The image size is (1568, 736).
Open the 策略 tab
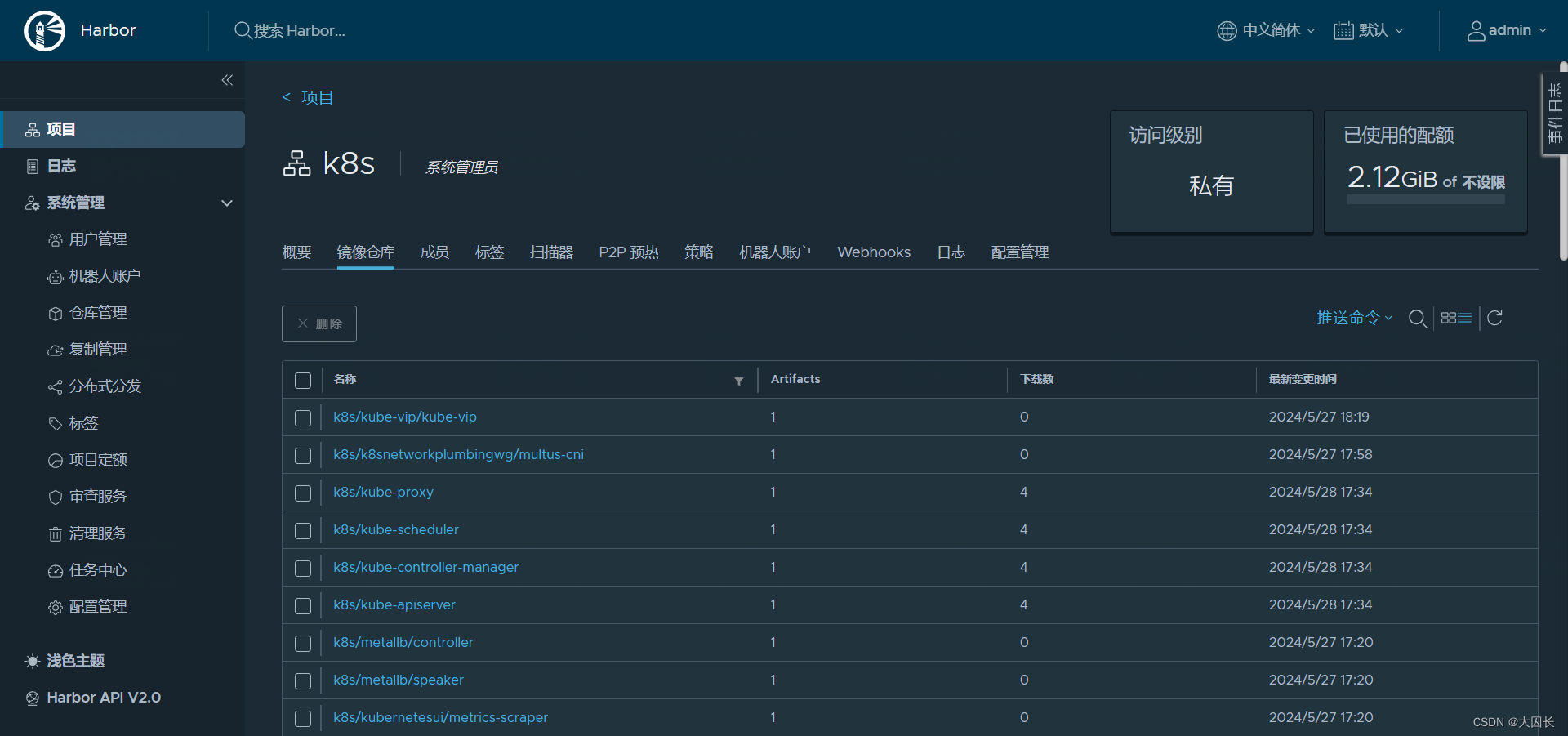[699, 252]
